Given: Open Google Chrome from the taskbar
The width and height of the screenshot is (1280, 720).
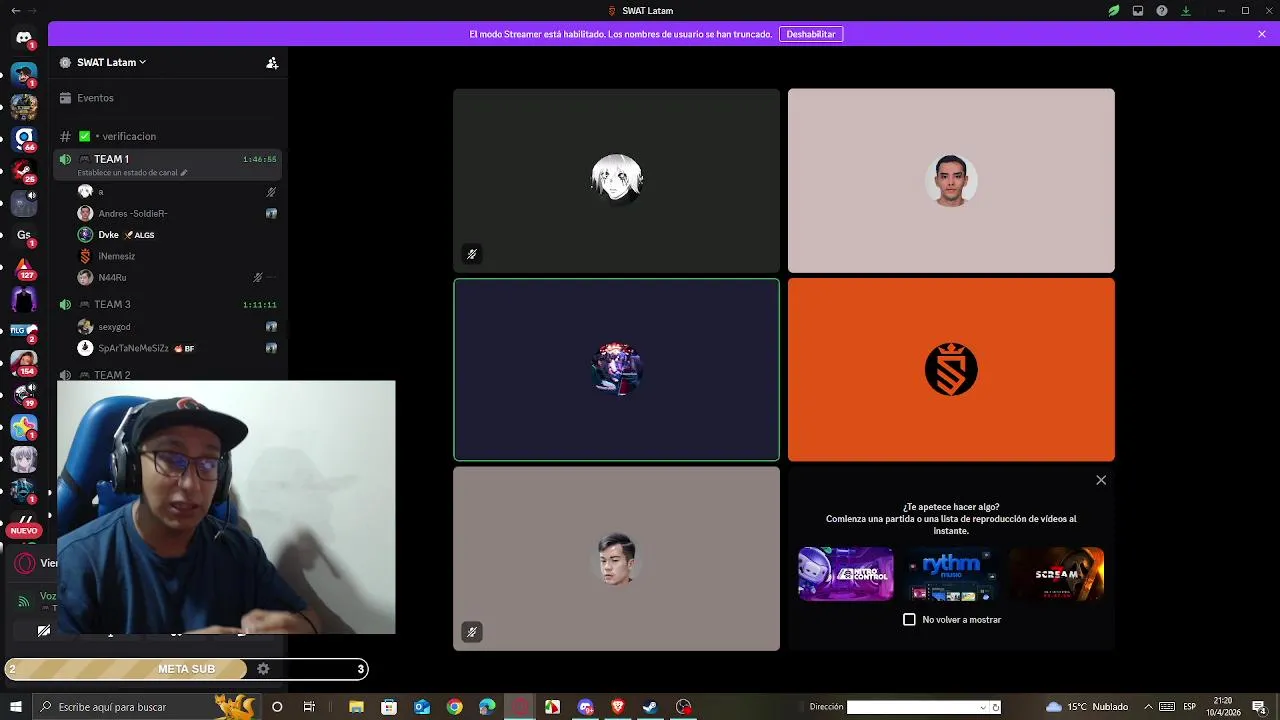Looking at the screenshot, I should click(454, 707).
